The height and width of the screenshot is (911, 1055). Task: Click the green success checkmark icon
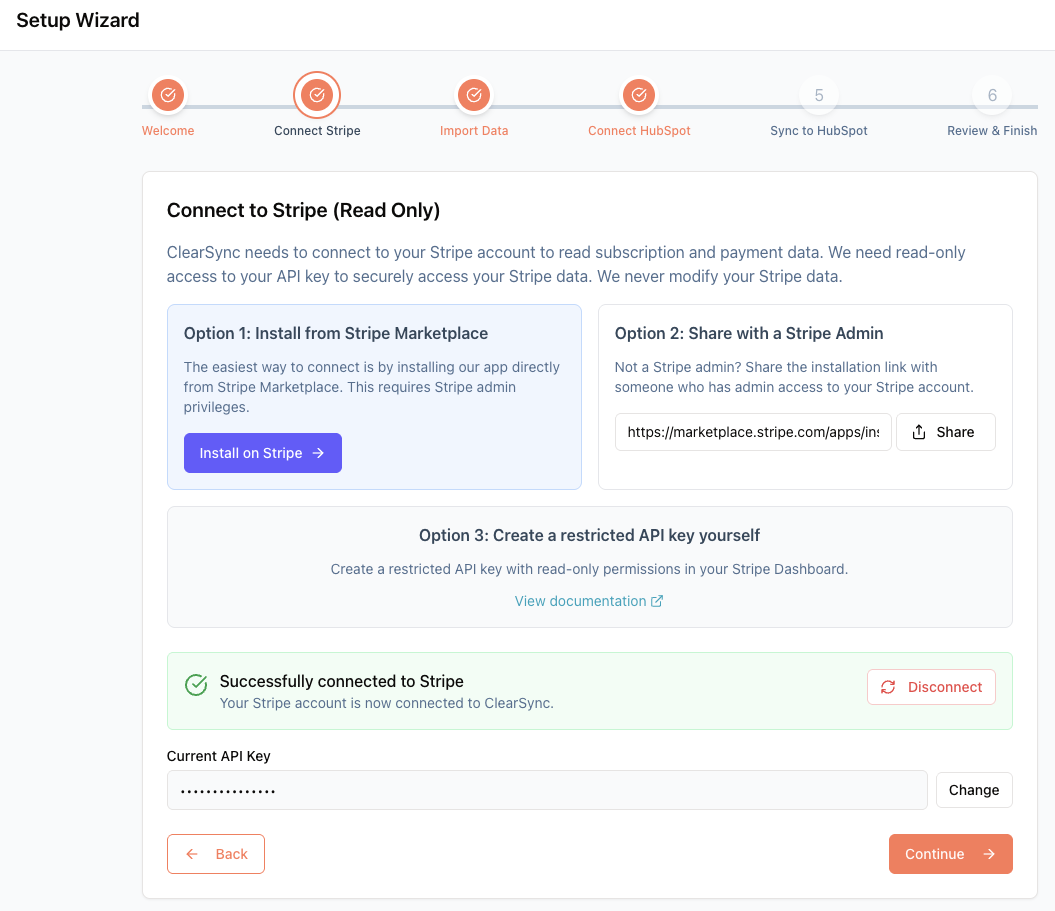196,685
